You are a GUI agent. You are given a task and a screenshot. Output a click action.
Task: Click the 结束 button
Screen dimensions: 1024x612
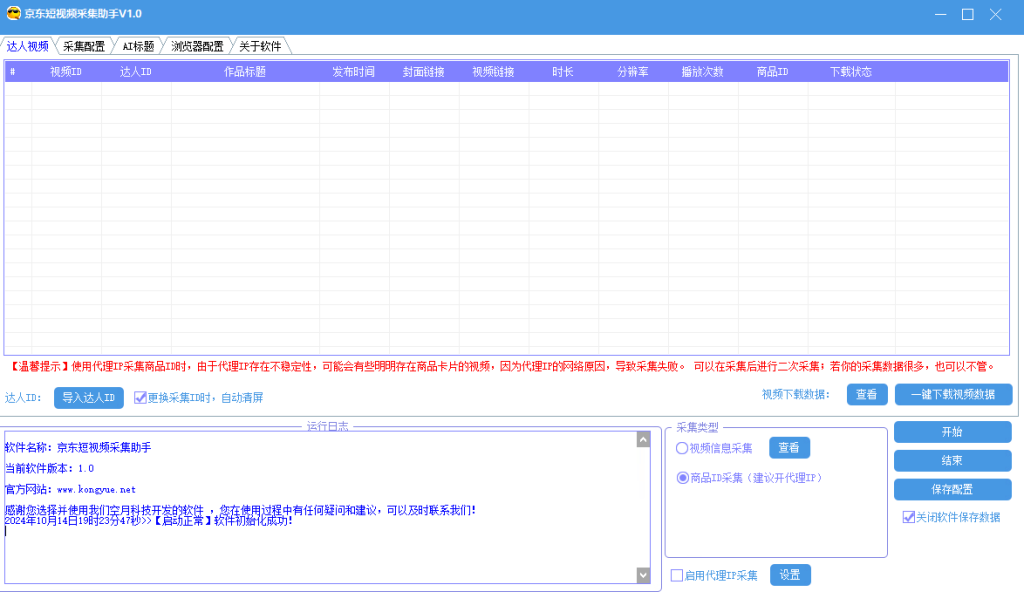tap(952, 460)
